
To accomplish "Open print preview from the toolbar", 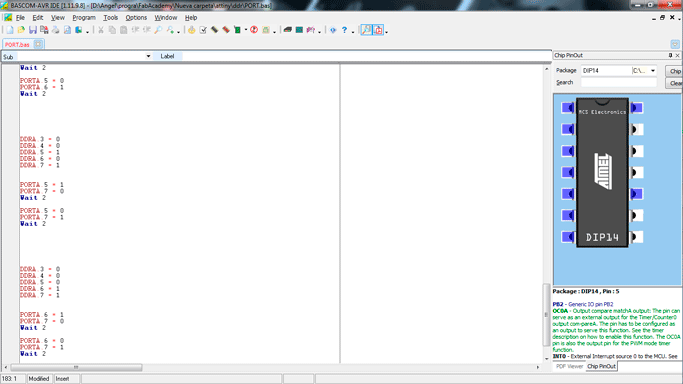I will [x=67, y=30].
